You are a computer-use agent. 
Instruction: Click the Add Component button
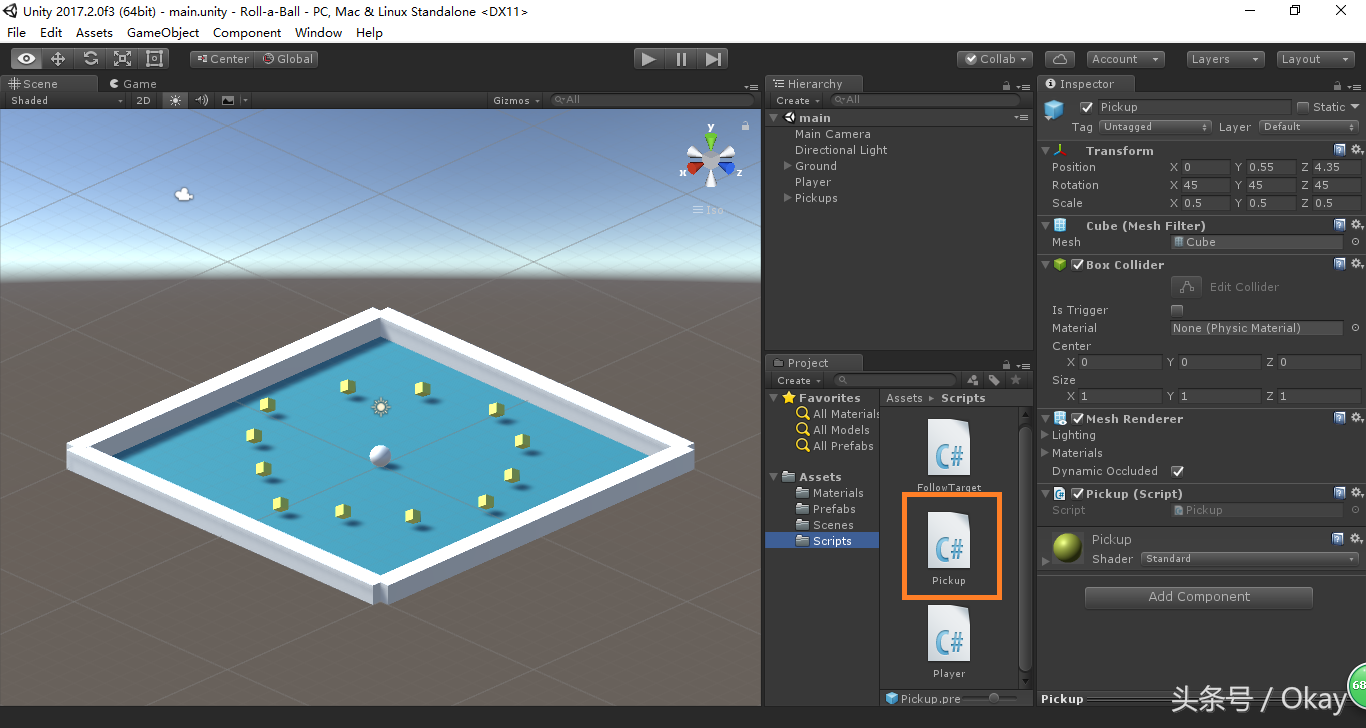pos(1199,597)
